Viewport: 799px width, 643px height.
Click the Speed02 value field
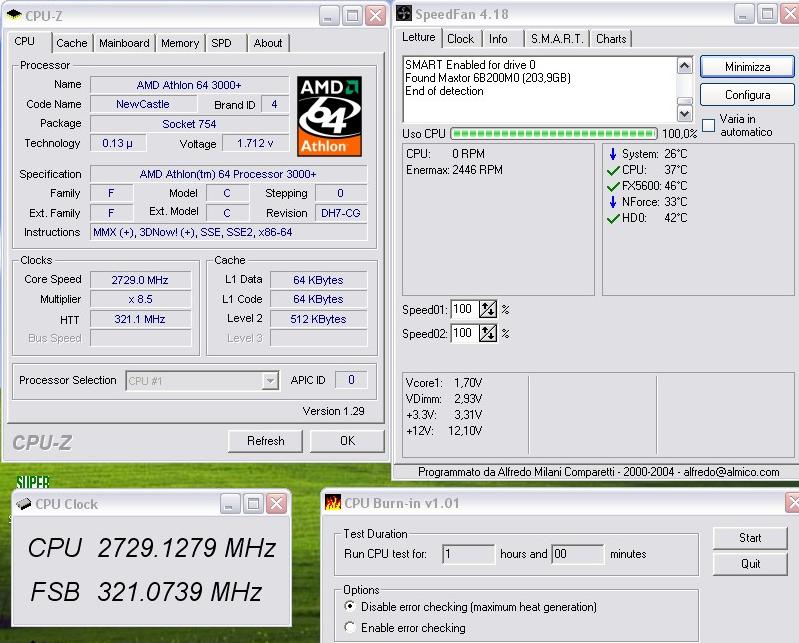point(464,333)
